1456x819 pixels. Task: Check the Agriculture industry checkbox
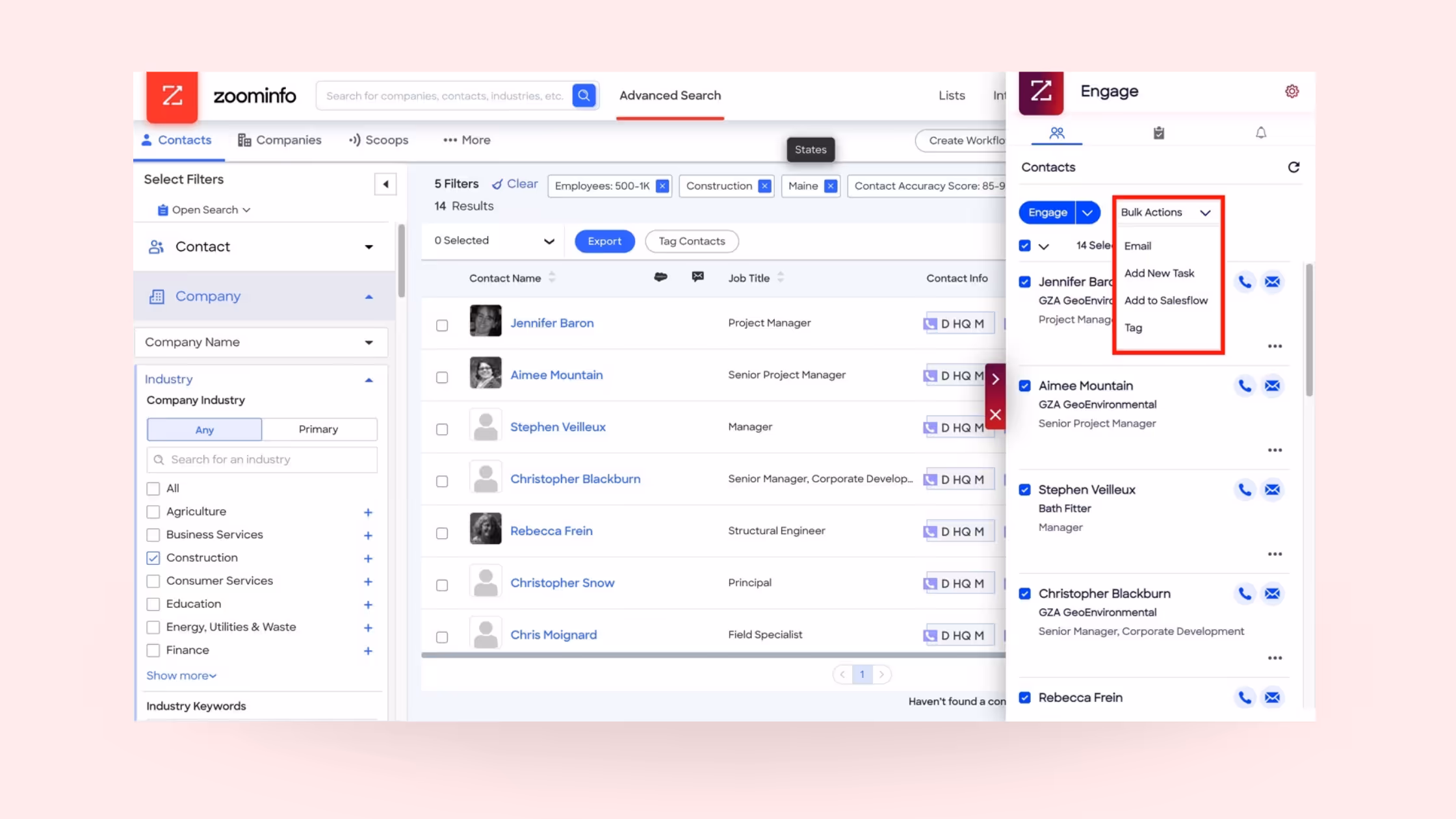click(153, 512)
